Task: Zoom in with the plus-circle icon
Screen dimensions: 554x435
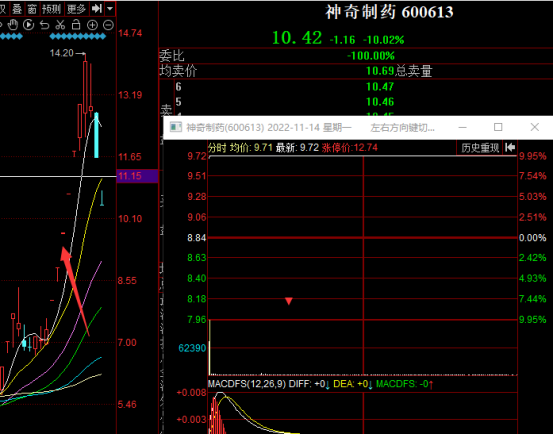Action: (x=92, y=25)
